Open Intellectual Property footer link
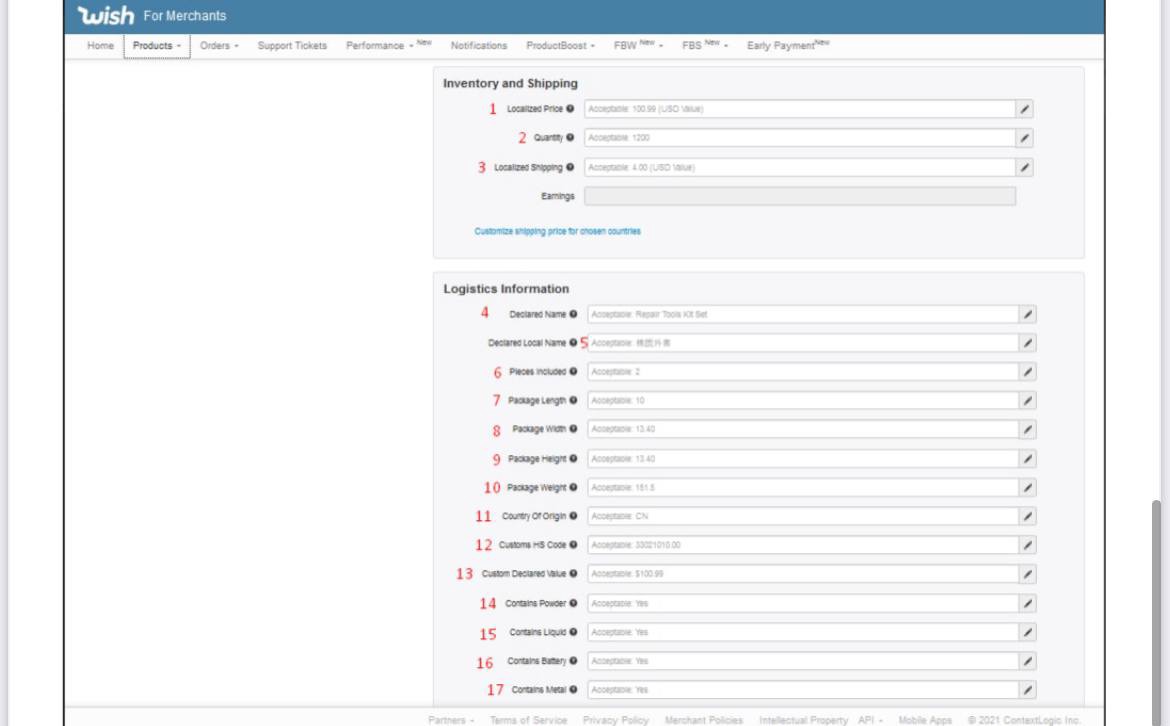The image size is (1170, 726). click(804, 720)
